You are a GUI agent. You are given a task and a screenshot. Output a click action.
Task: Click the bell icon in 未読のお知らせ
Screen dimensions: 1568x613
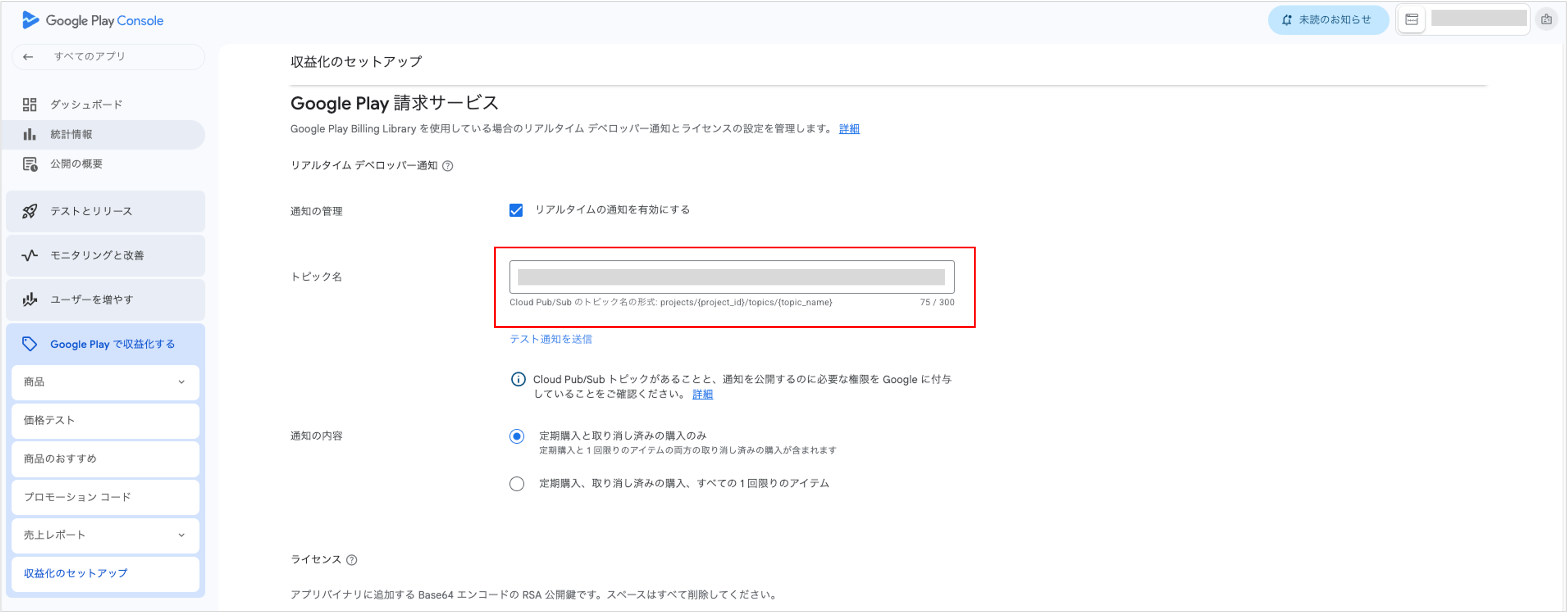coord(1286,20)
